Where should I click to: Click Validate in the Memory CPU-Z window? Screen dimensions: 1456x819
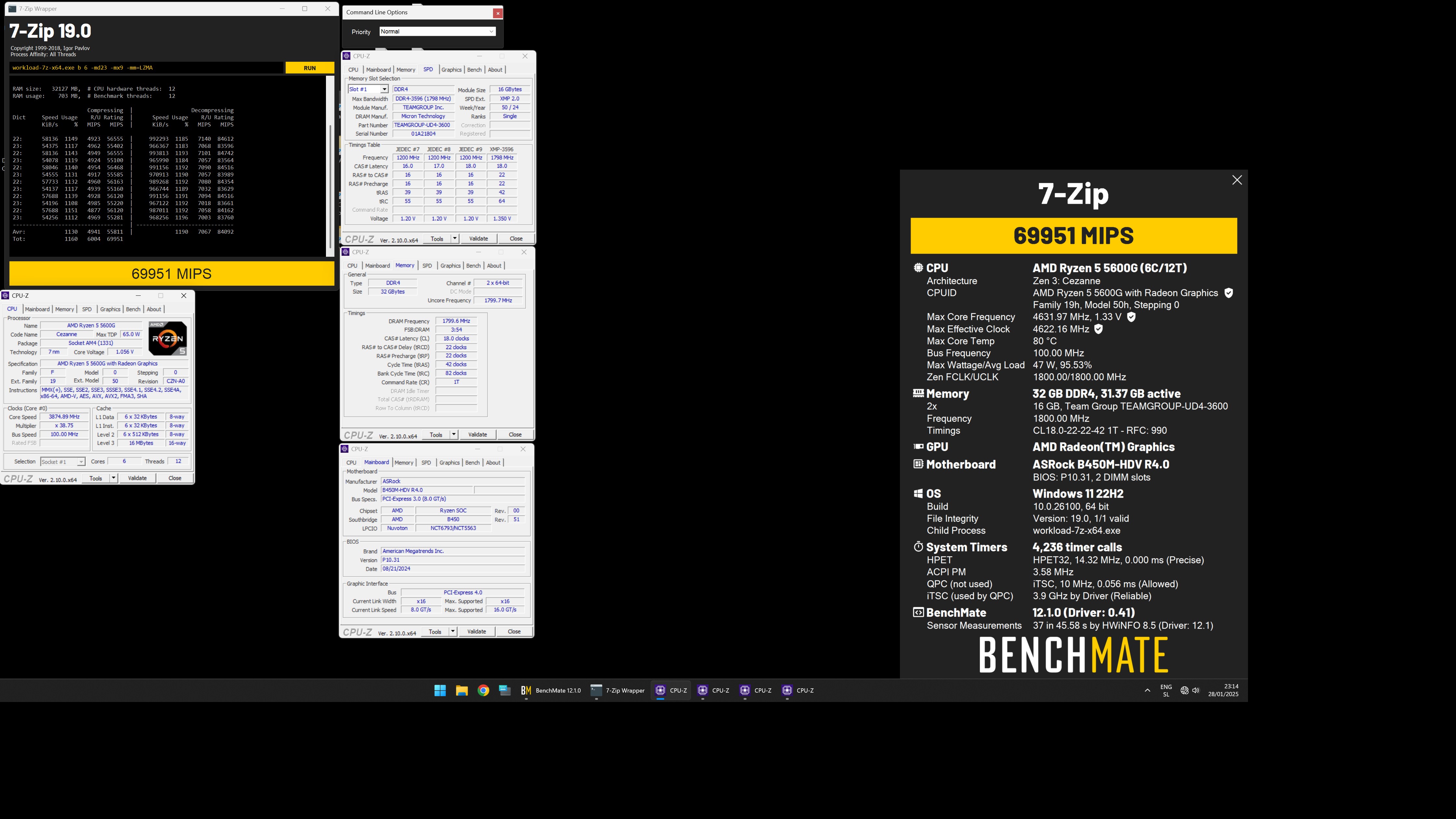tap(477, 435)
